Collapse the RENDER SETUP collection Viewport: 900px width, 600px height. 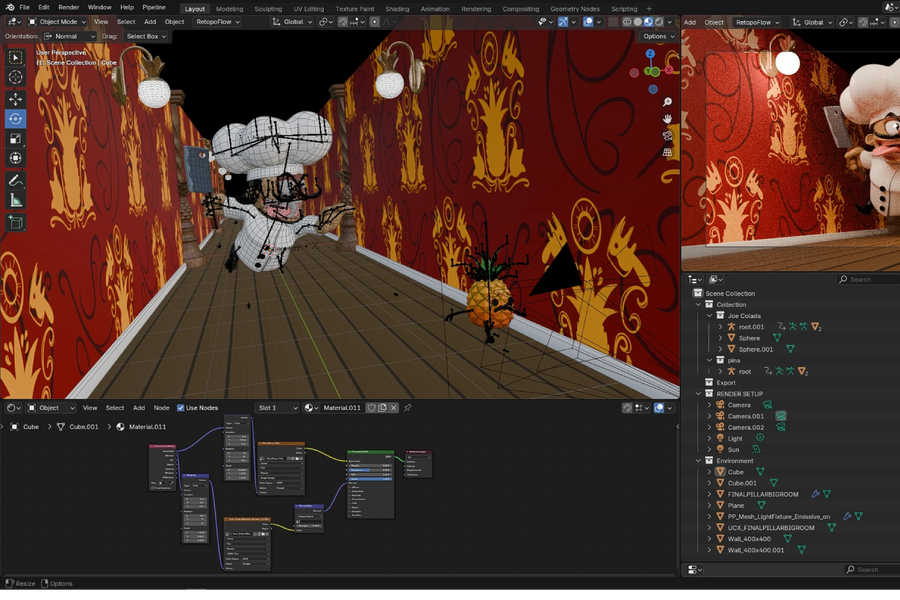[699, 394]
